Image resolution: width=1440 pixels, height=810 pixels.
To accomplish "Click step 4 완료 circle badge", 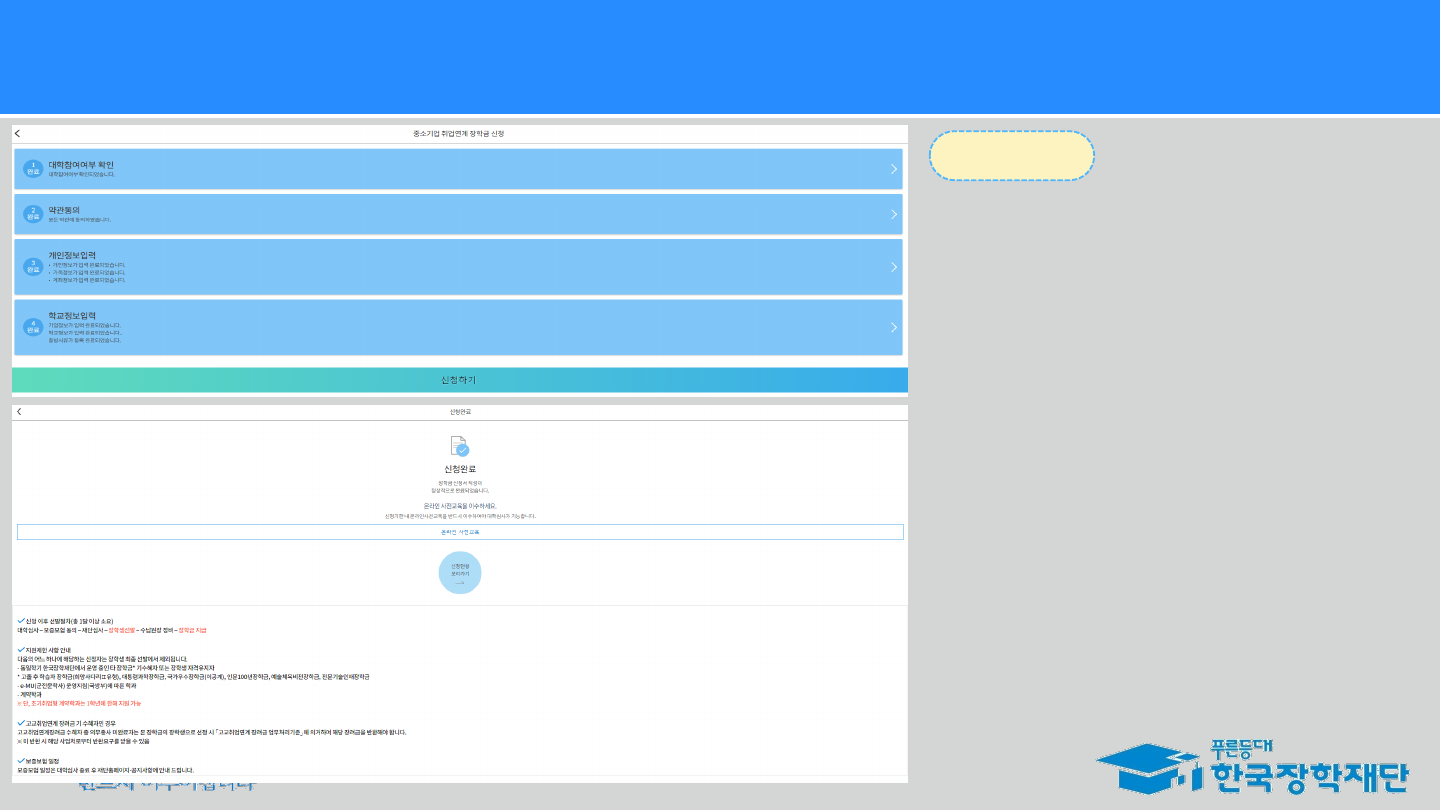I will pyautogui.click(x=33, y=327).
